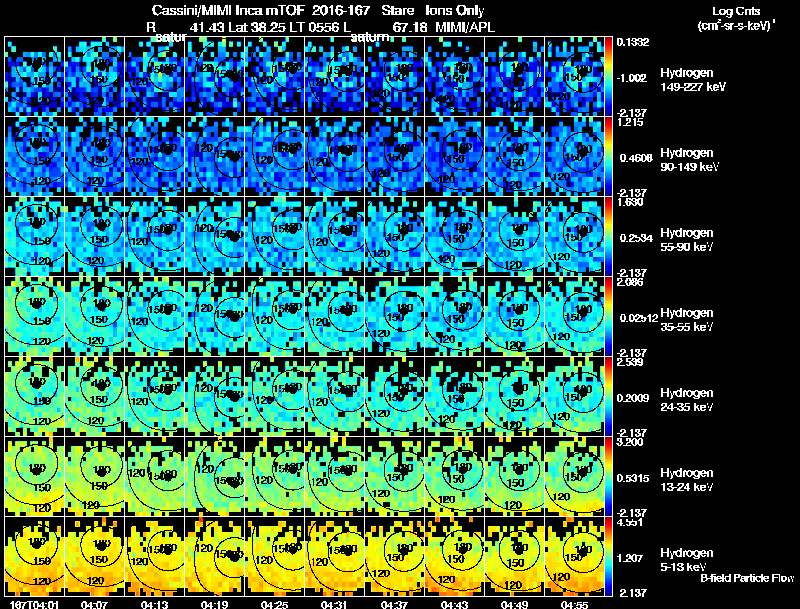Viewport: 800px width, 609px height.
Task: Open the 149-227 keV panel at 167T04:01
Action: tap(35, 77)
